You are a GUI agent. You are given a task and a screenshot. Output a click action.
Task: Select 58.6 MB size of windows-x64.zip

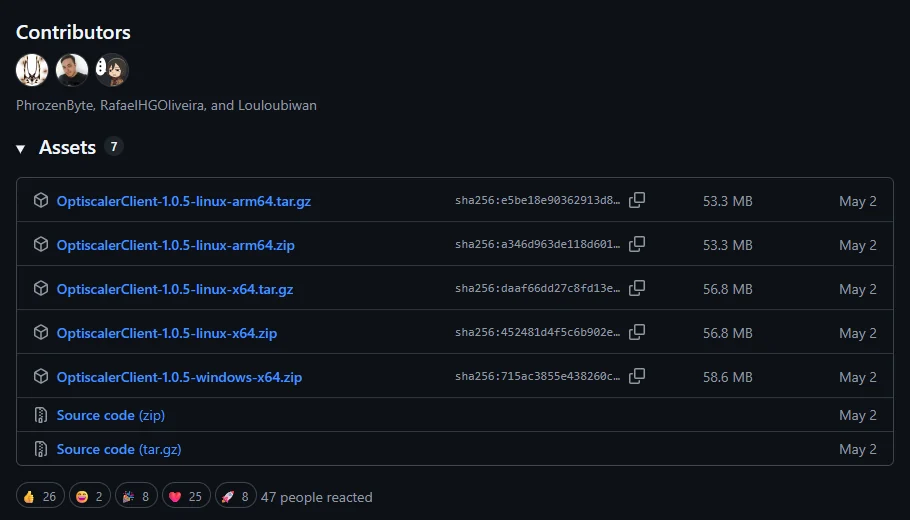[728, 377]
